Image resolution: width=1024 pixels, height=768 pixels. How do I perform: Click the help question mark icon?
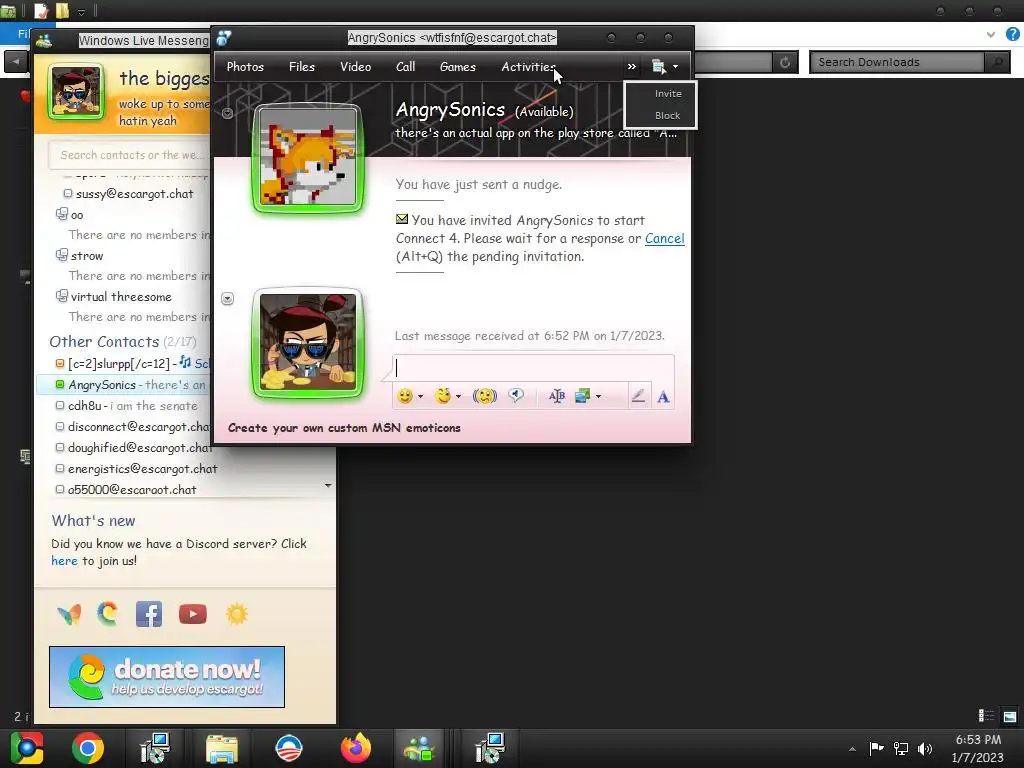coord(1013,34)
